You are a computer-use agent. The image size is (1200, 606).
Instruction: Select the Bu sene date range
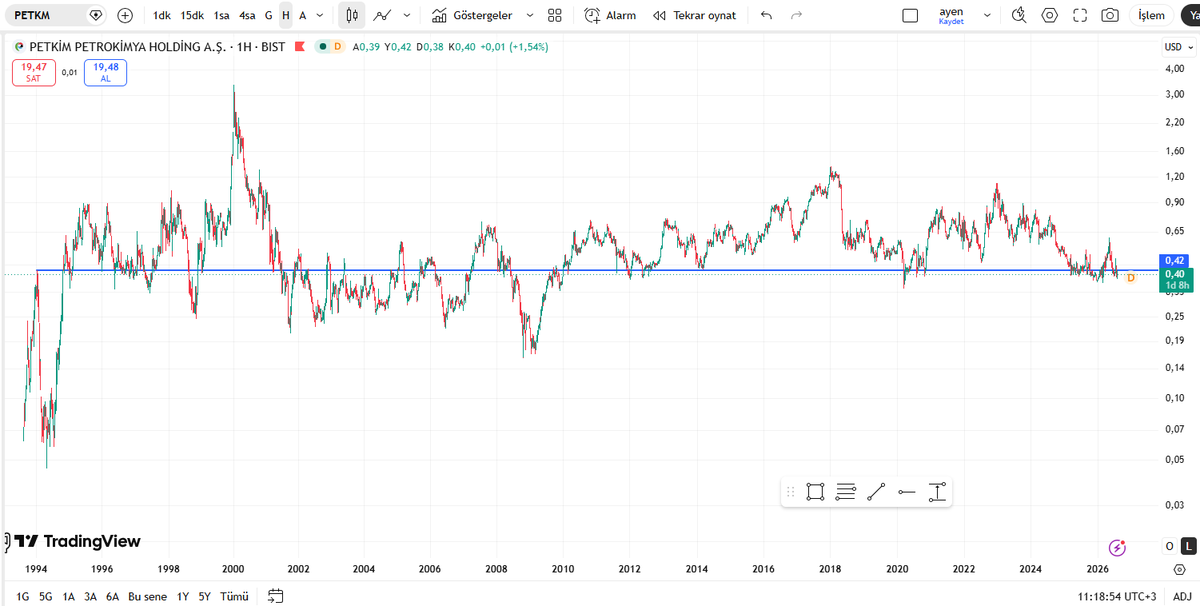148,596
